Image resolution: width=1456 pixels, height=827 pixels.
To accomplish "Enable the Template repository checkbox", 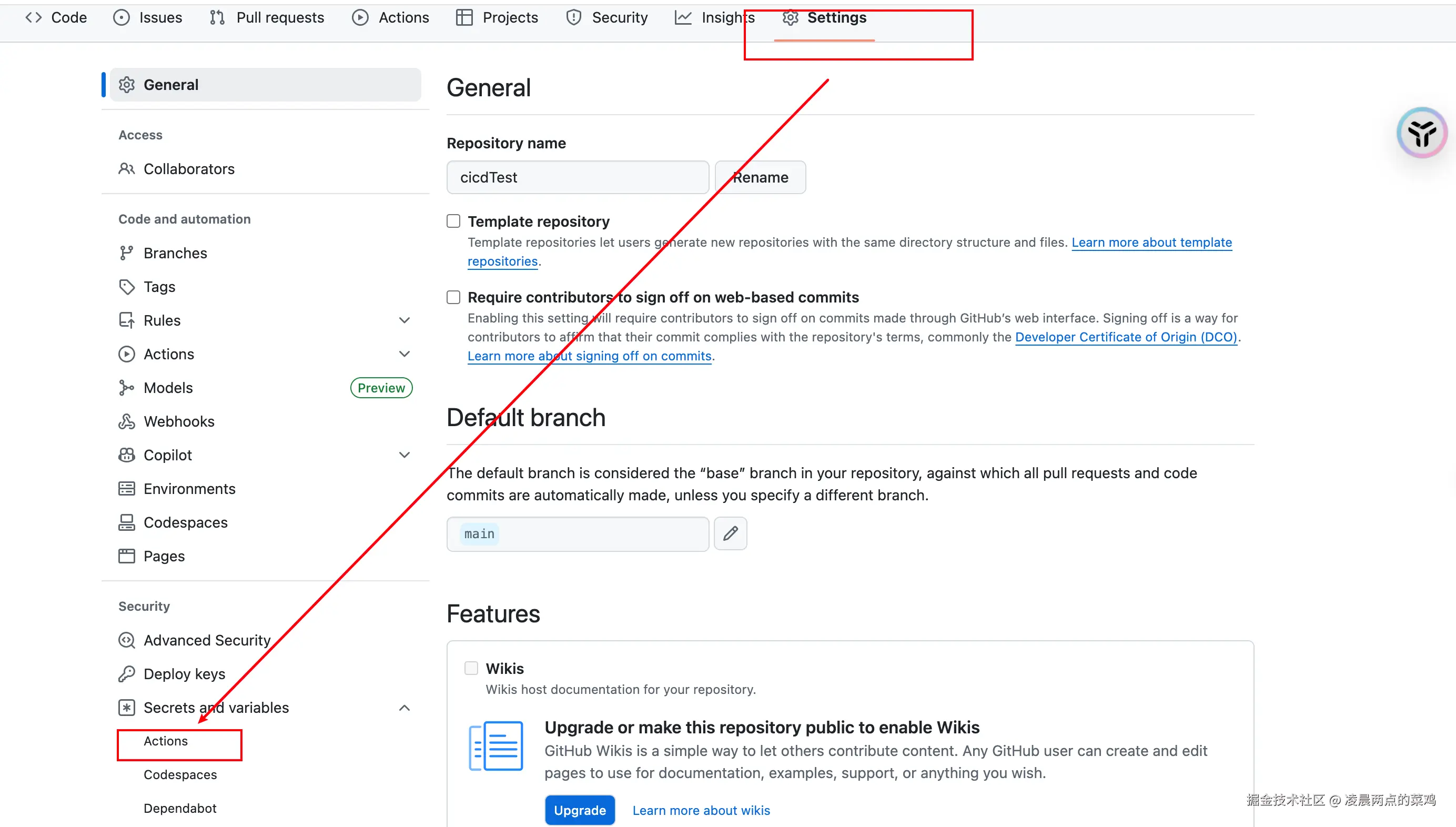I will click(x=453, y=221).
